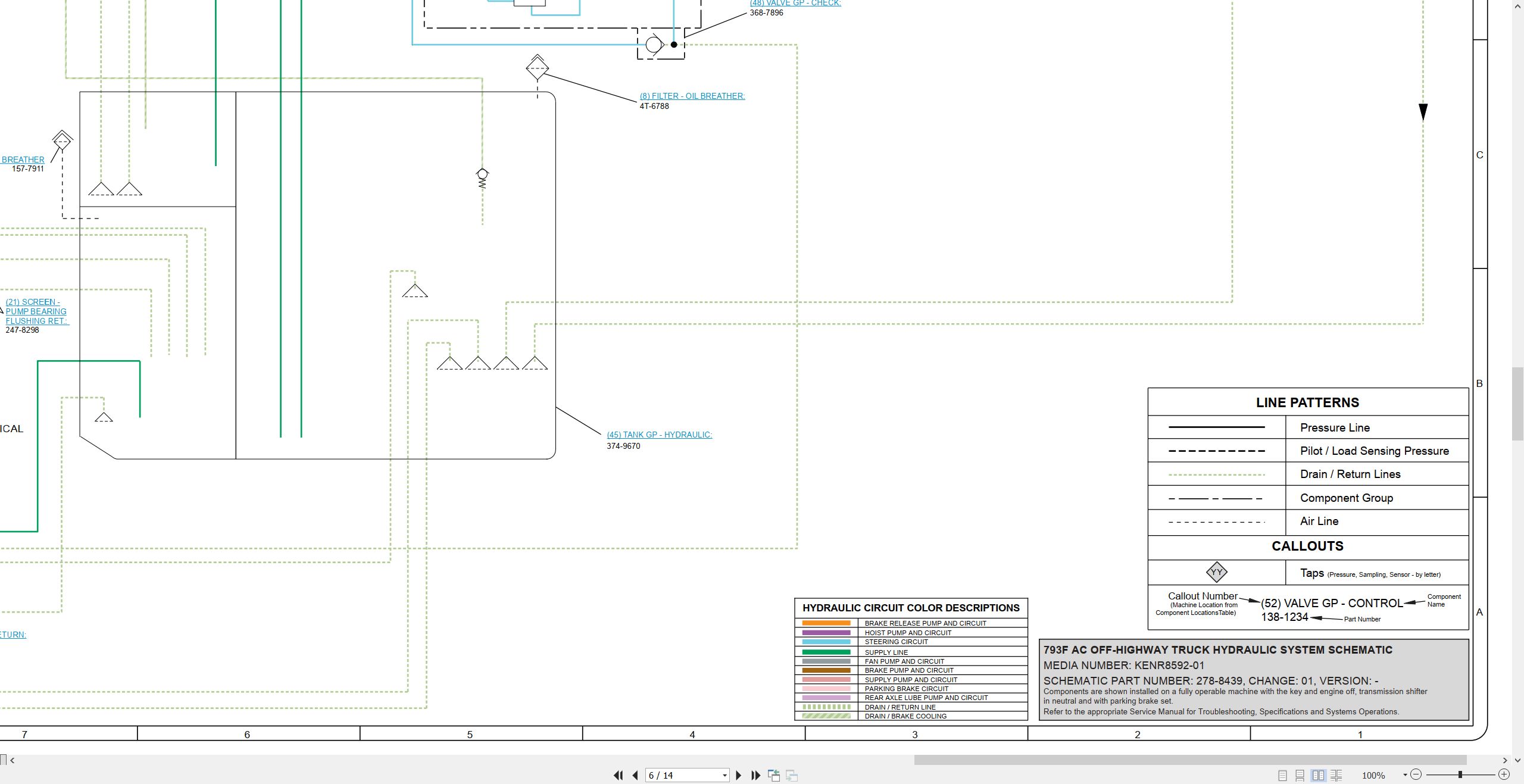Click the spring check valve symbol inside tank
The height and width of the screenshot is (784, 1524).
pos(482,178)
